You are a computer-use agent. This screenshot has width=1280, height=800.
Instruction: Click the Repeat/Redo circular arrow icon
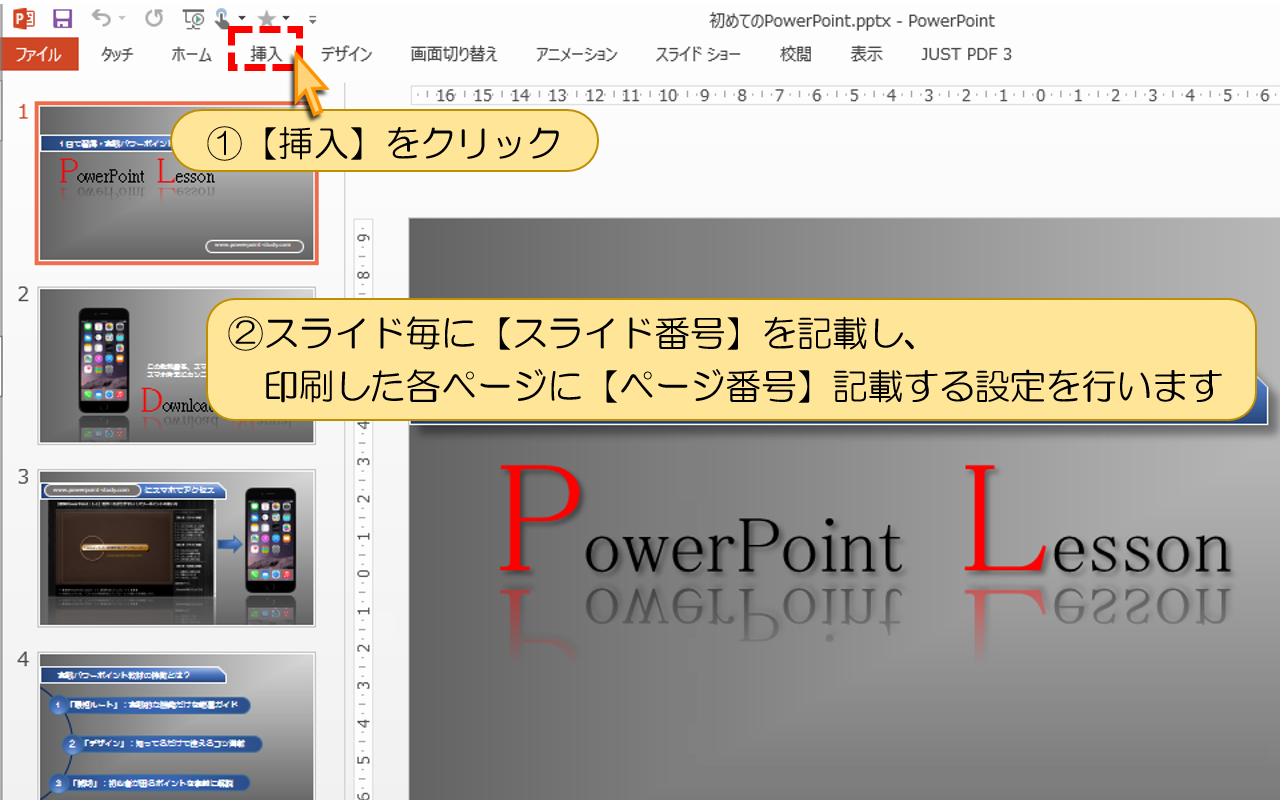153,18
